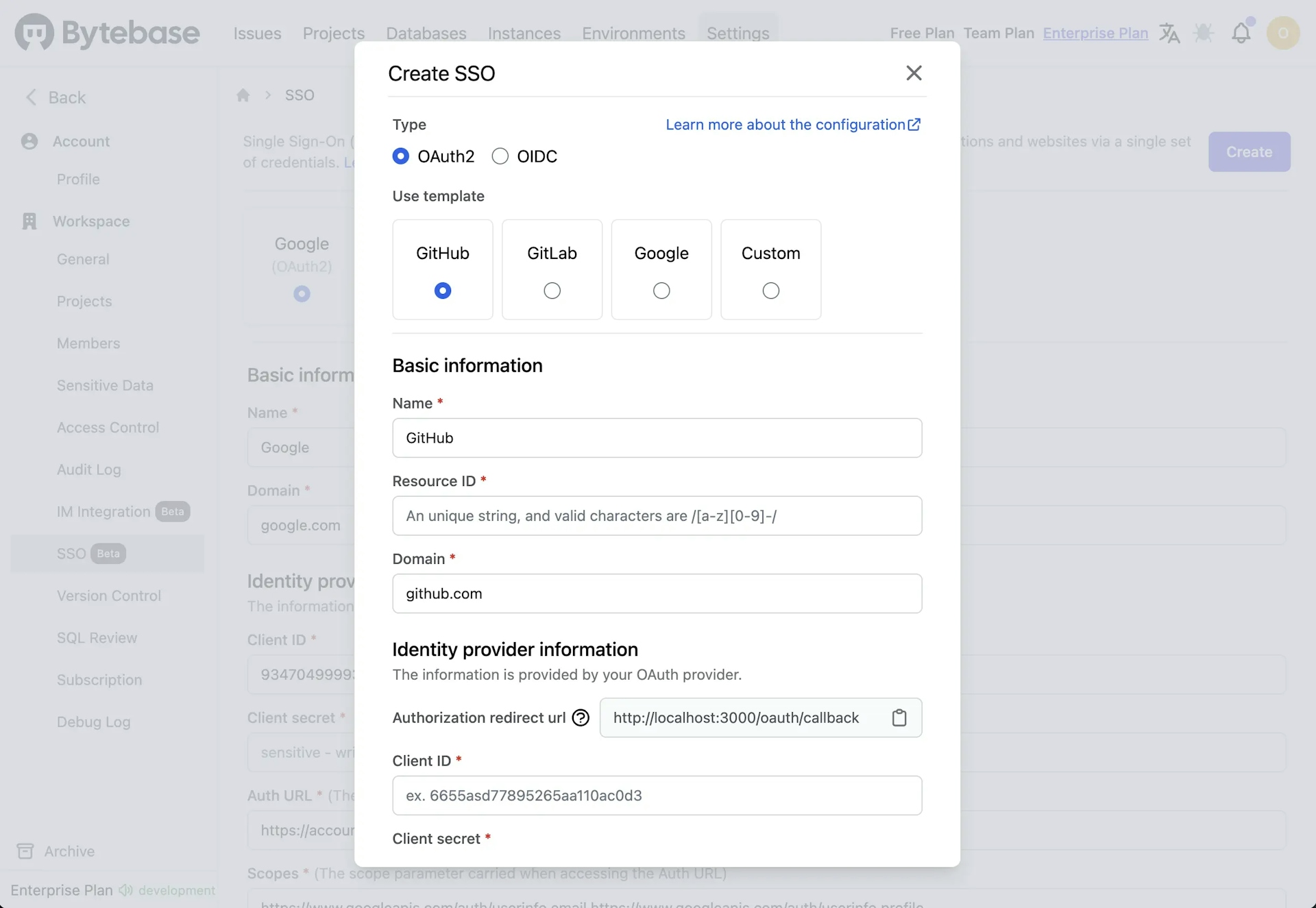Click the Enterprise Plan upgrade link
The image size is (1316, 908).
tap(1095, 33)
